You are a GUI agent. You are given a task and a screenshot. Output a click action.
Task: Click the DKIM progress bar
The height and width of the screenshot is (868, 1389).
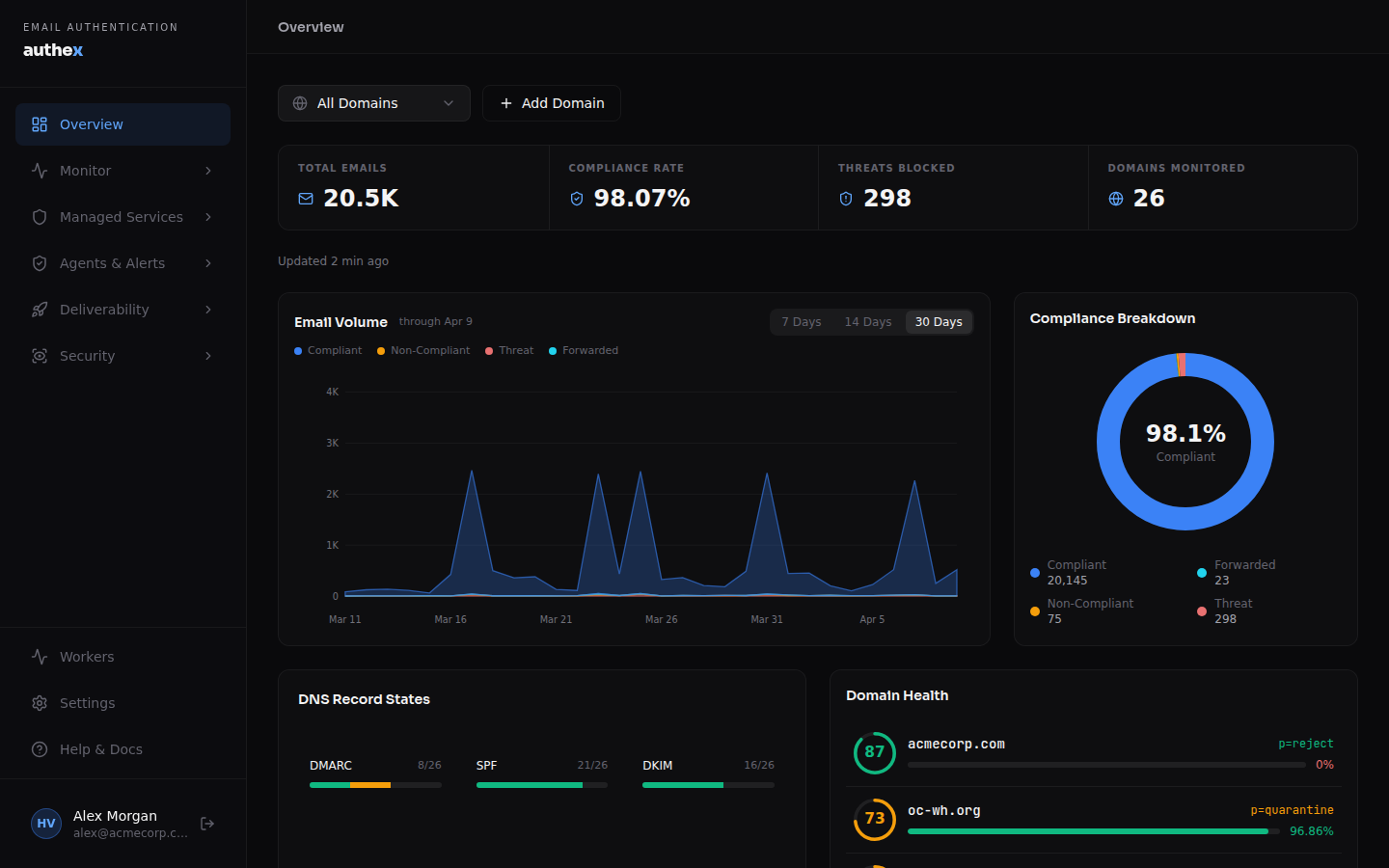[x=708, y=785]
